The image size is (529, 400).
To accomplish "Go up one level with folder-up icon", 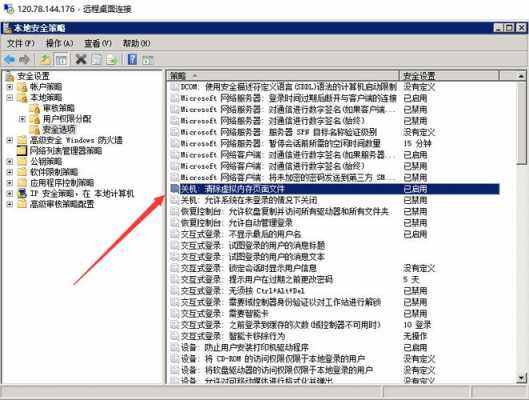I will (x=45, y=60).
